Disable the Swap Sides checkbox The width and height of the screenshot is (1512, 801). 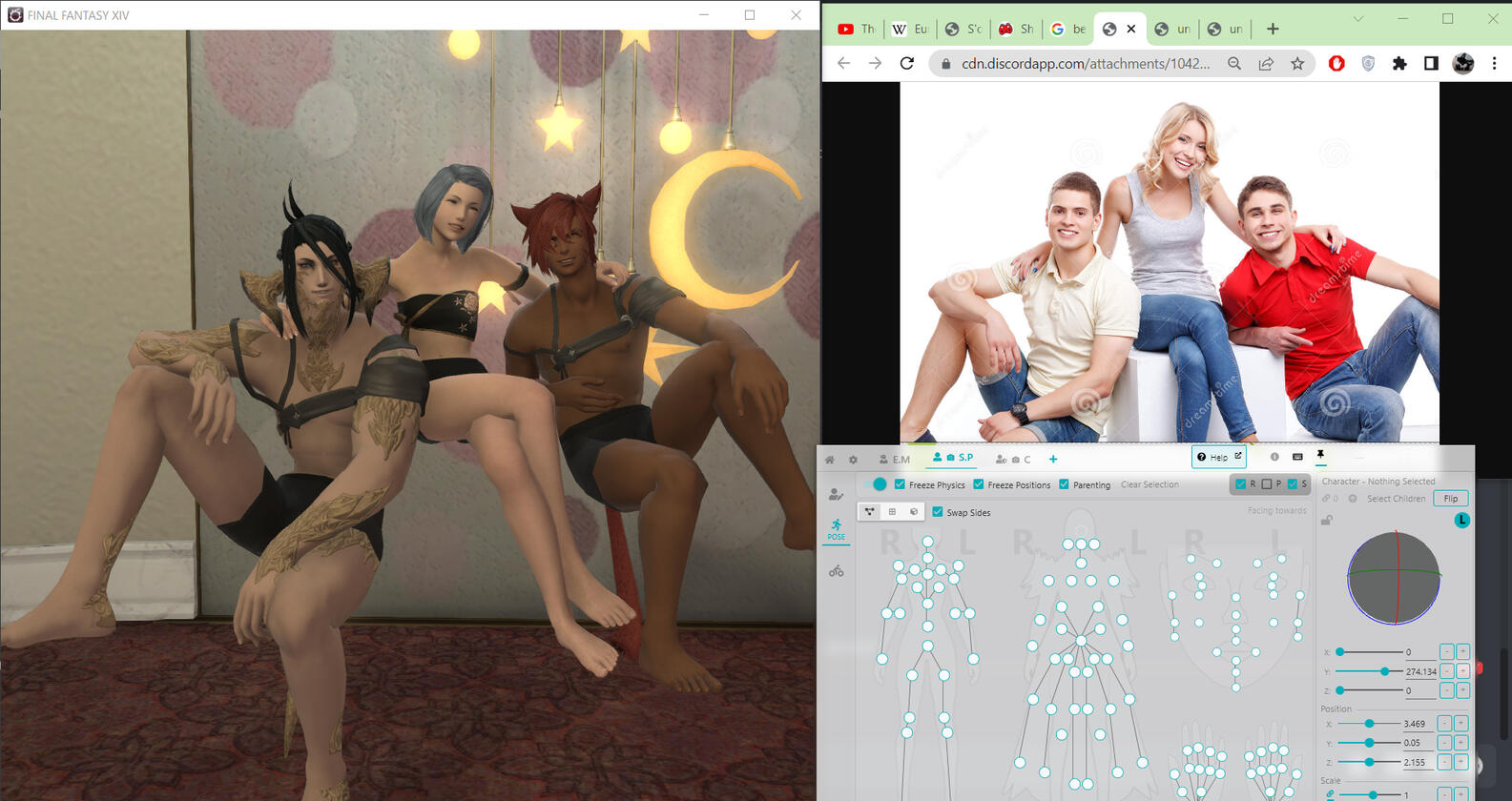tap(937, 512)
